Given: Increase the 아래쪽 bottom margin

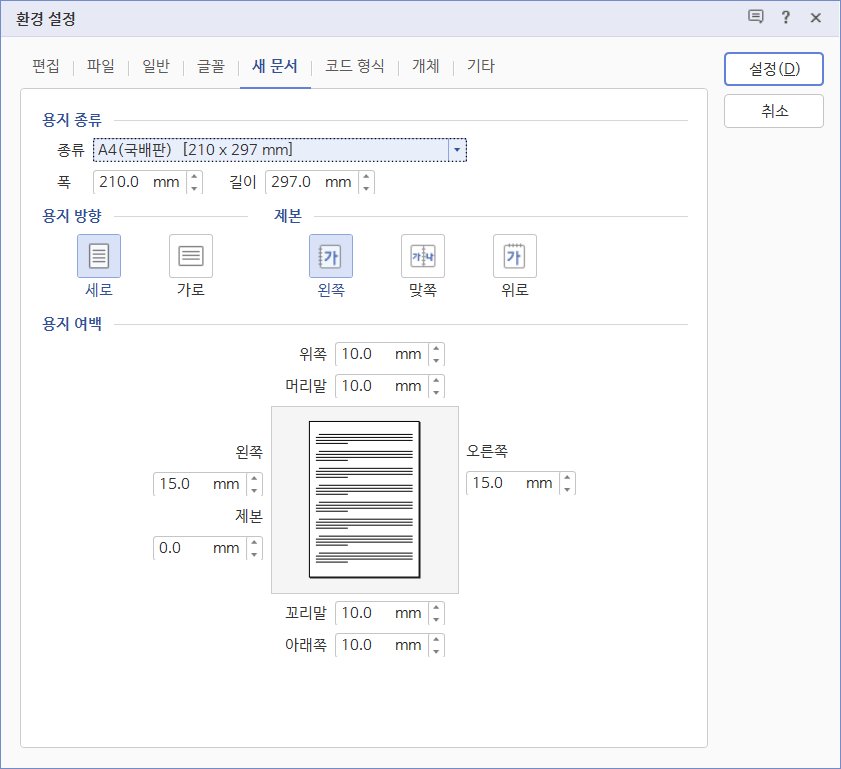Looking at the screenshot, I should pos(437,639).
